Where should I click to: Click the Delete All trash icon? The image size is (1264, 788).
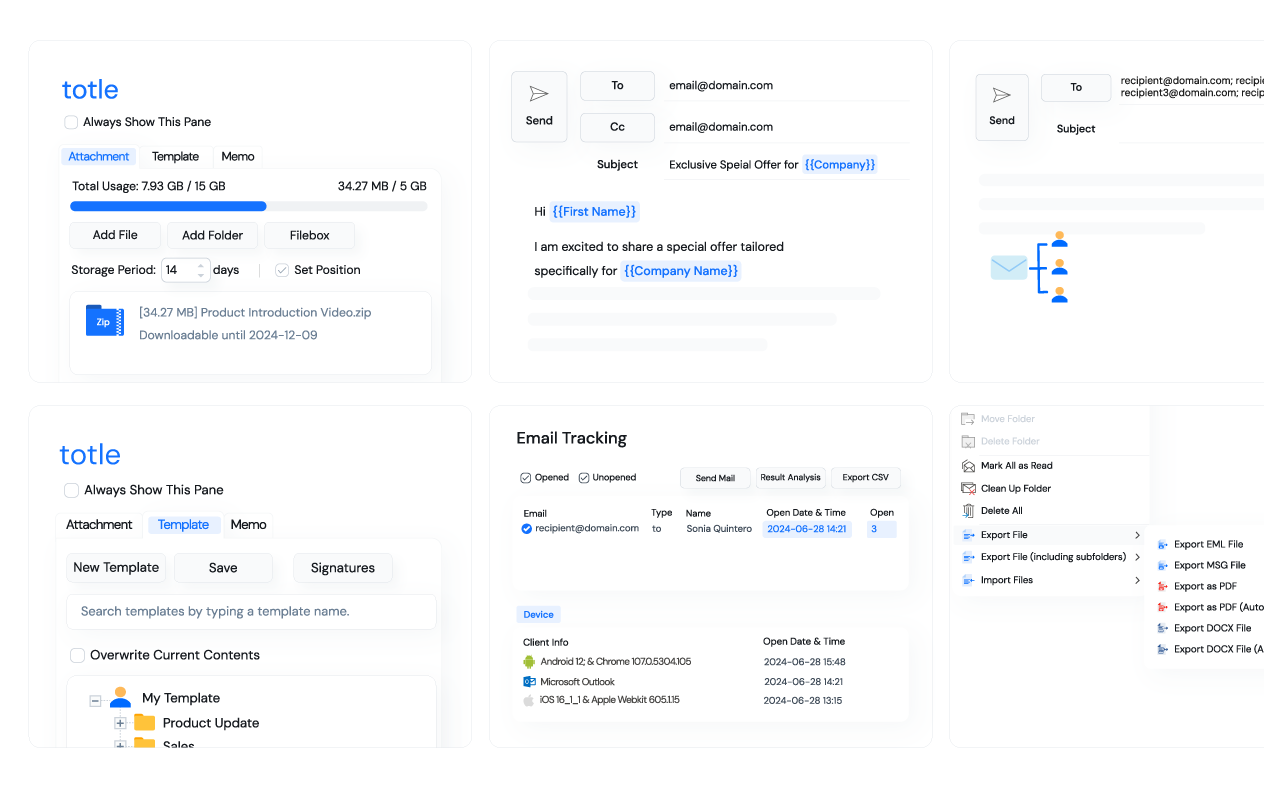967,510
